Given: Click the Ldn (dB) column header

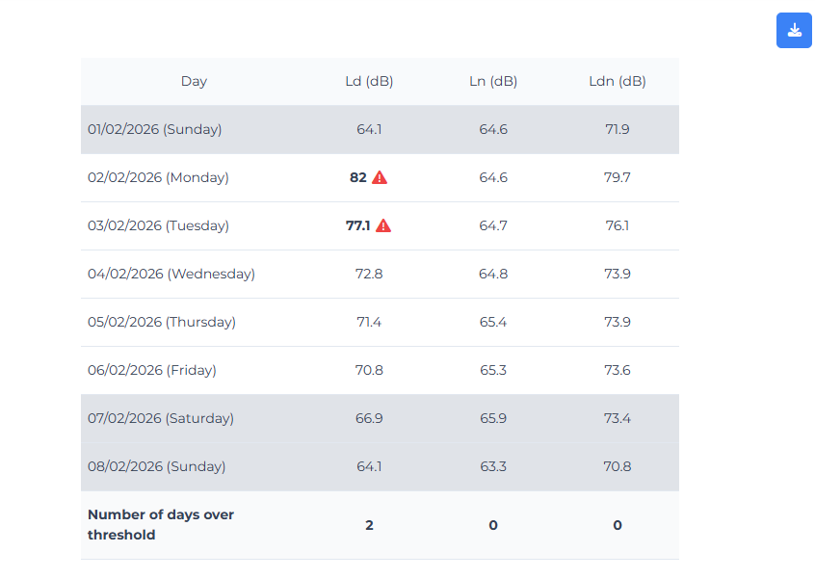Looking at the screenshot, I should click(x=617, y=82).
